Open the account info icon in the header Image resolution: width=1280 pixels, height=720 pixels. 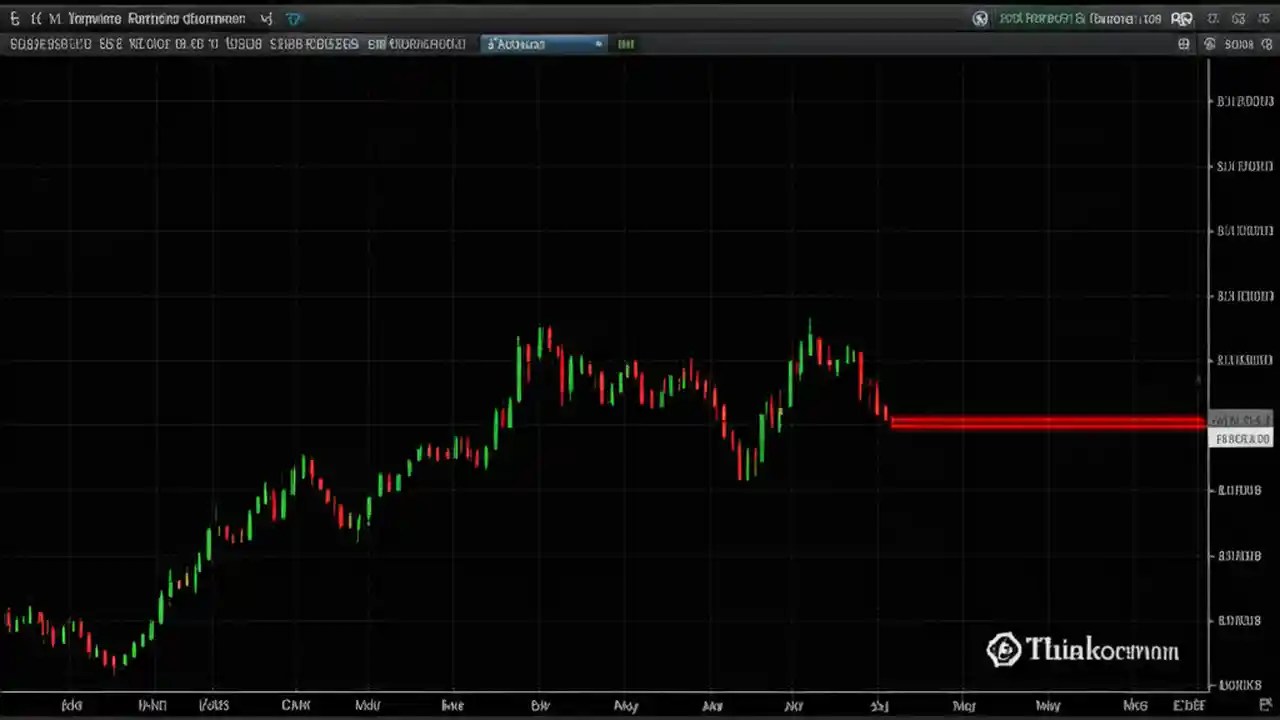[x=980, y=18]
